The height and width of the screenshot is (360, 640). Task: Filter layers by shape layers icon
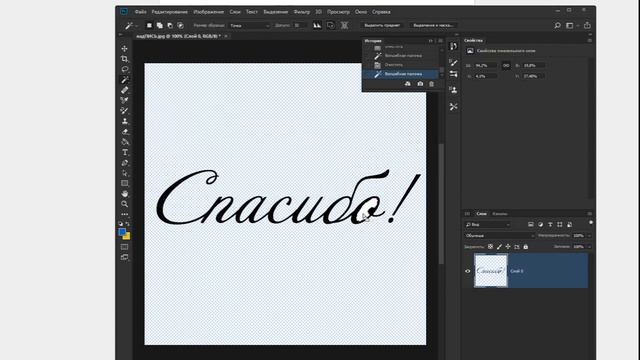pos(560,224)
